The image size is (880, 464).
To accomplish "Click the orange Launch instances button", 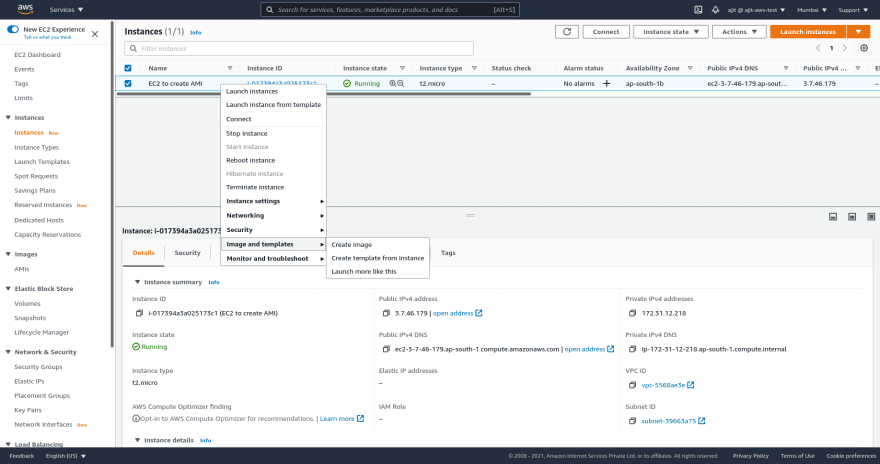I will point(808,32).
